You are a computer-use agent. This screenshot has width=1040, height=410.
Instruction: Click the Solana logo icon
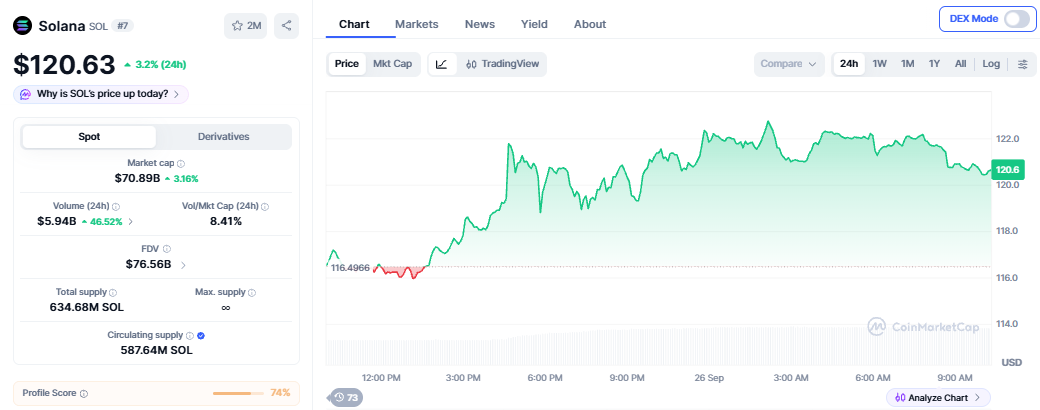[23, 26]
